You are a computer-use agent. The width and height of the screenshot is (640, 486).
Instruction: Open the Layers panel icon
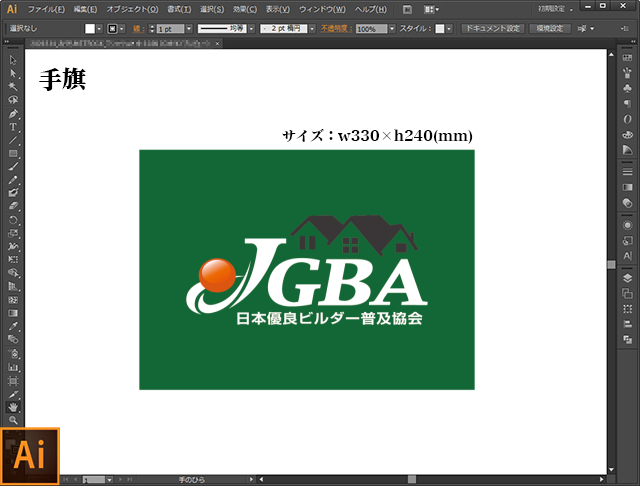coord(627,278)
